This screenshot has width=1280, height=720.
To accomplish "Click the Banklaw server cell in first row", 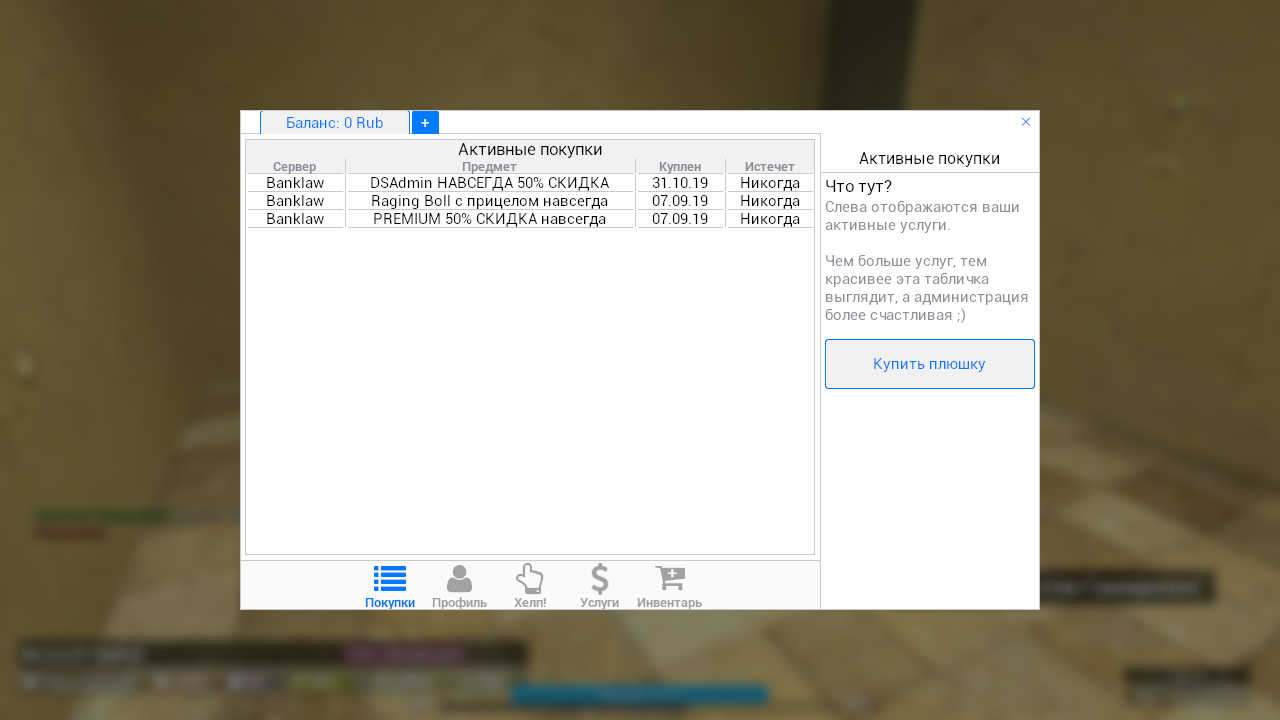I will (295, 184).
